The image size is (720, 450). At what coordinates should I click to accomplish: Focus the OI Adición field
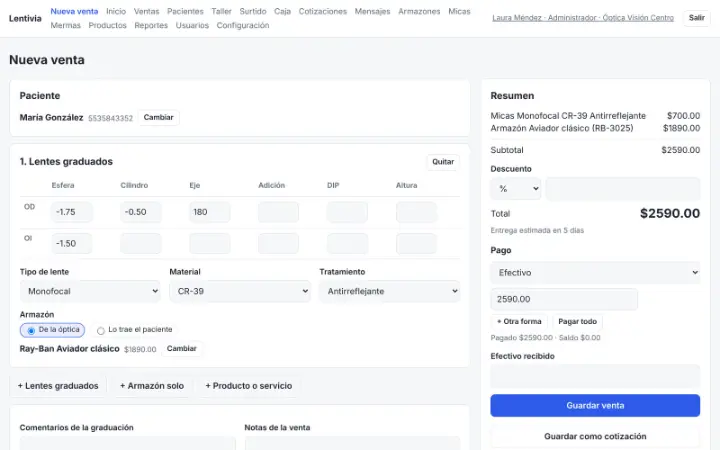coord(278,243)
